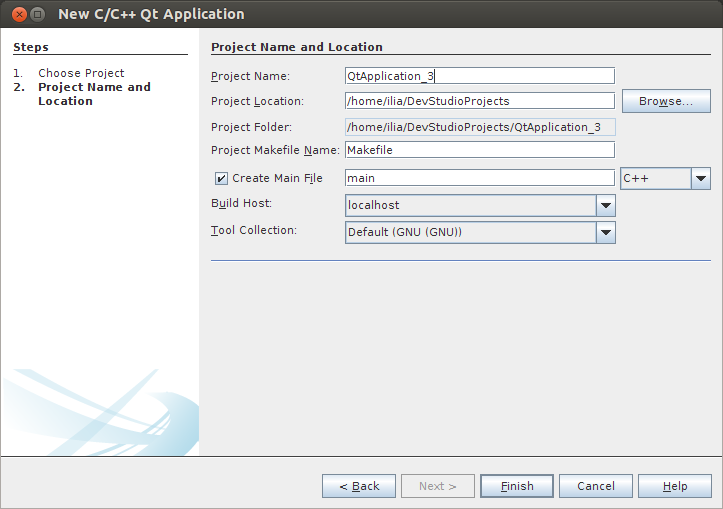Viewport: 723px width, 509px height.
Task: Expand the Build Host dropdown
Action: pos(605,205)
